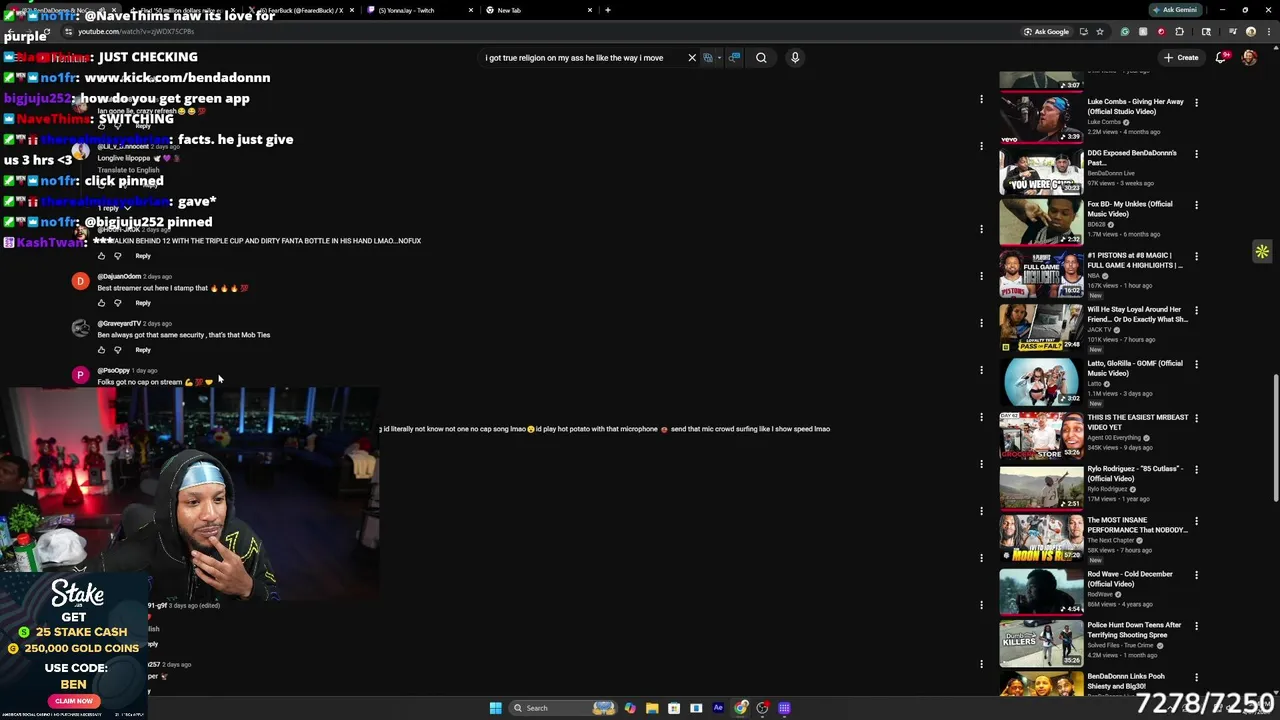Like the triple cup dirty Fanta comment
Image resolution: width=1280 pixels, height=720 pixels.
coord(101,256)
